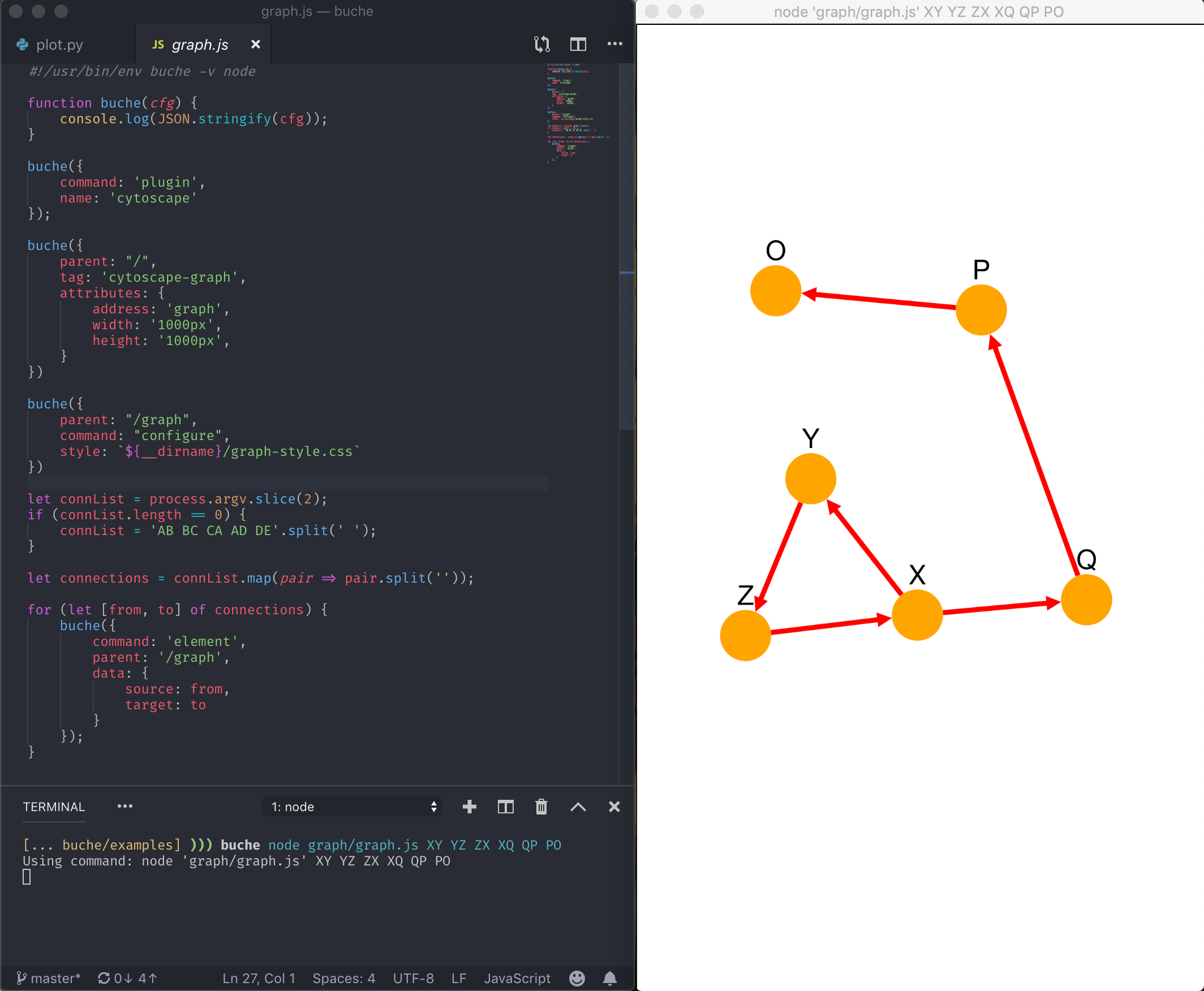Open the terminal panel ellipsis menu

pos(124,806)
